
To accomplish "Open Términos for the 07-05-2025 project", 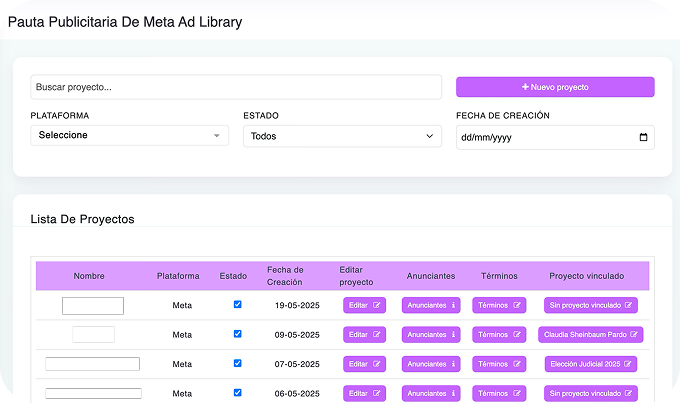I will click(x=499, y=364).
